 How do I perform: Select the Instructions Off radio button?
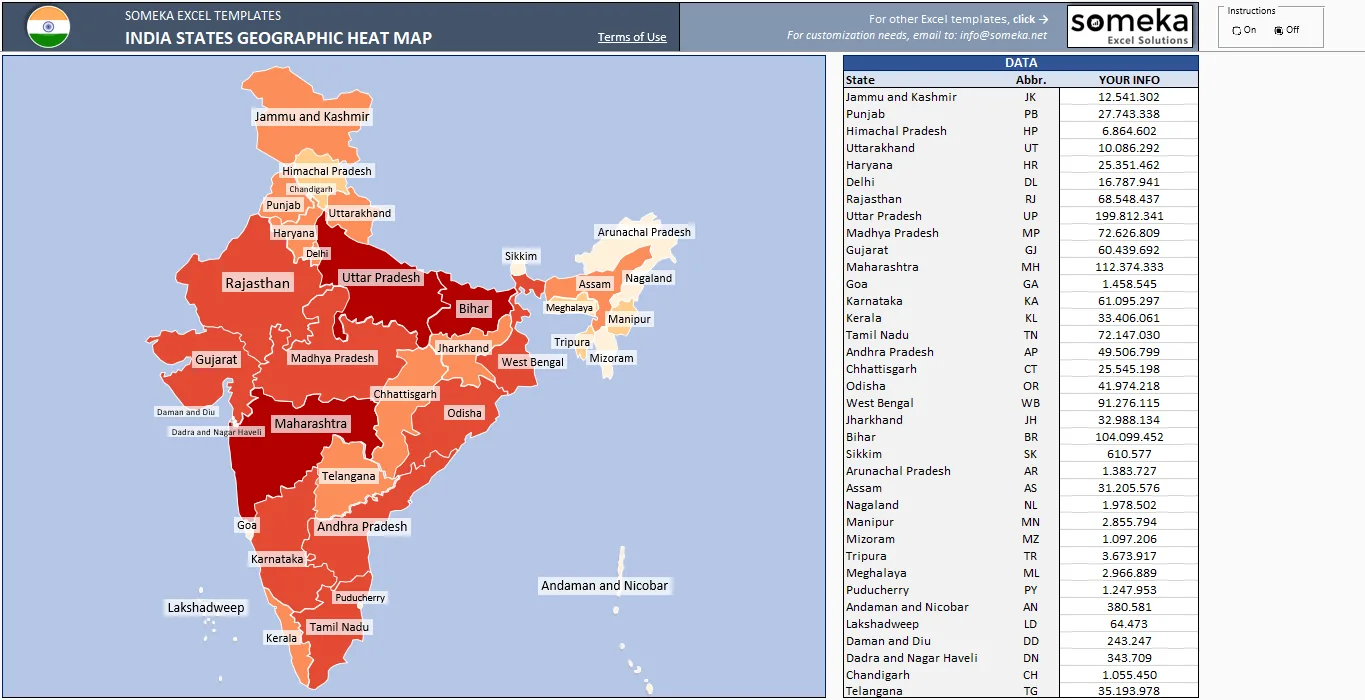1279,30
